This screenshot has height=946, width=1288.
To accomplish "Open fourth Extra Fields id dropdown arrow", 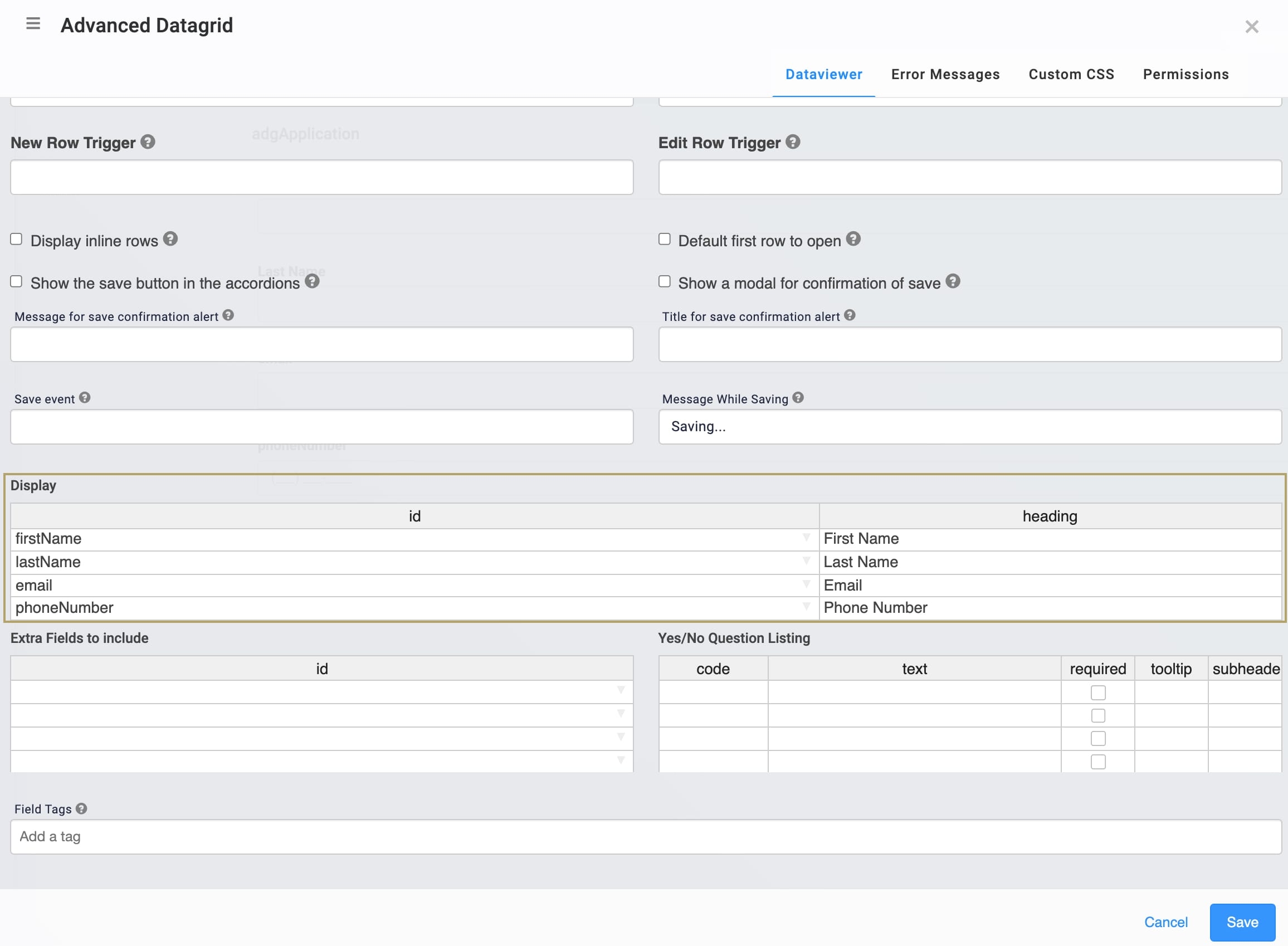I will (621, 760).
